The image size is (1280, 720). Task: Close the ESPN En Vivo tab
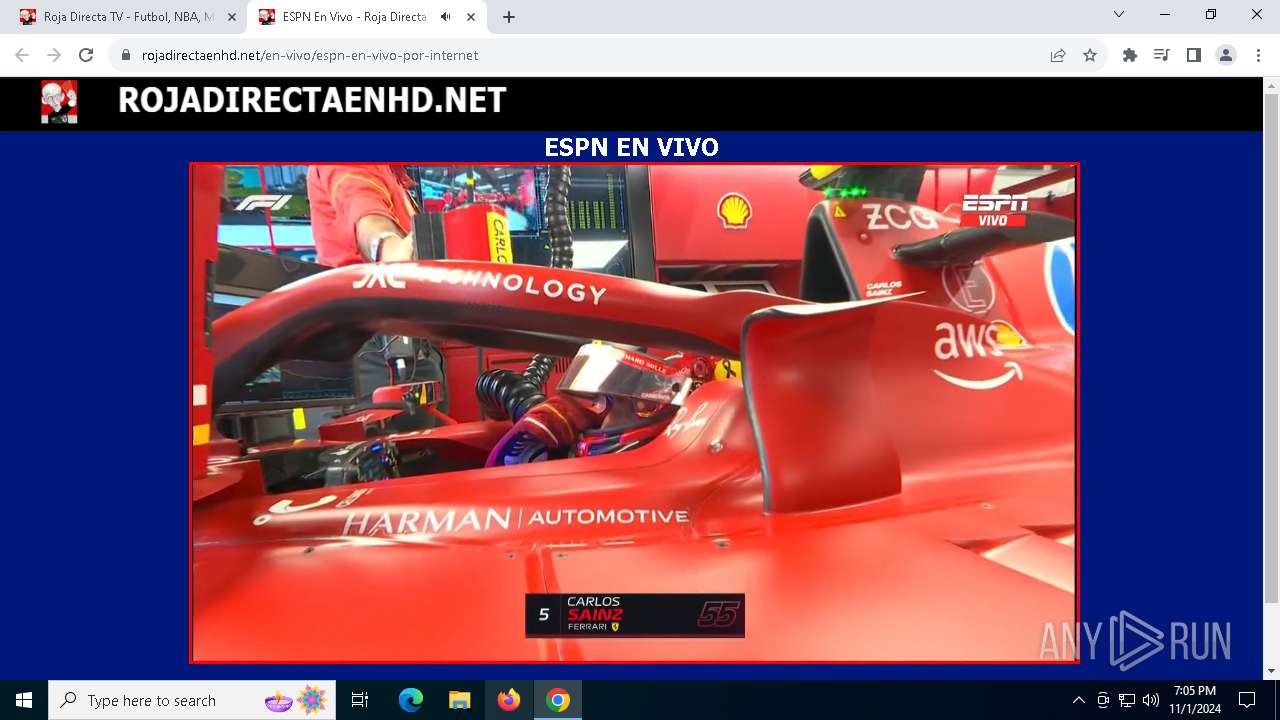tap(471, 17)
